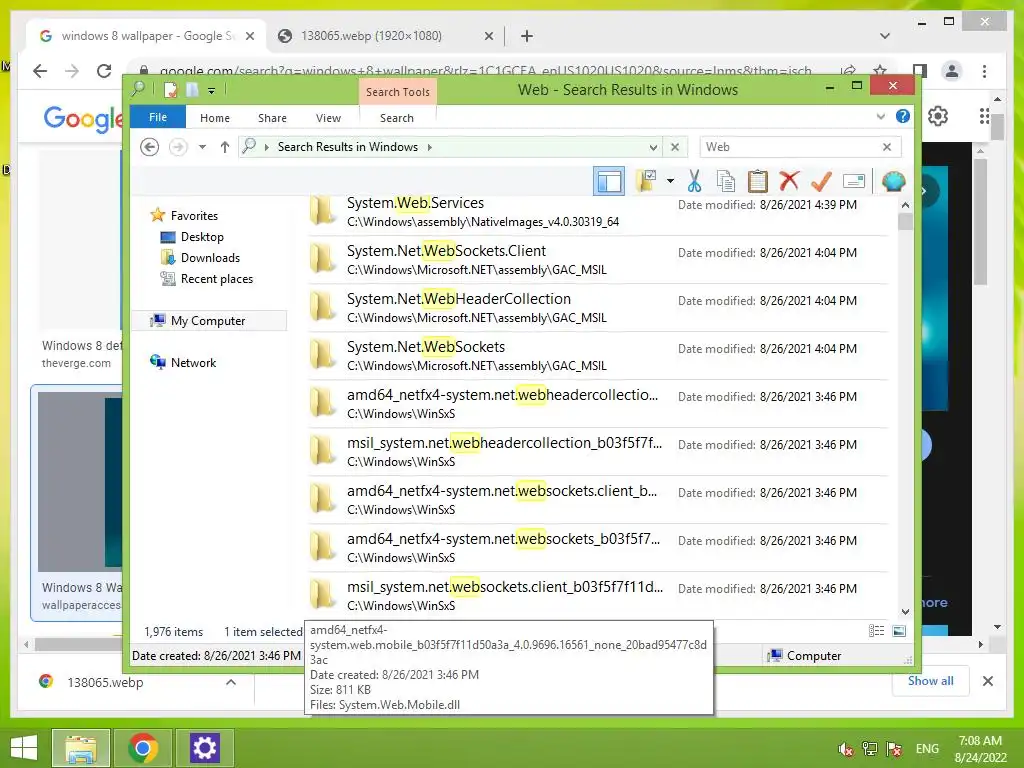Open new Chrome tab
The height and width of the screenshot is (768, 1024).
pyautogui.click(x=527, y=36)
